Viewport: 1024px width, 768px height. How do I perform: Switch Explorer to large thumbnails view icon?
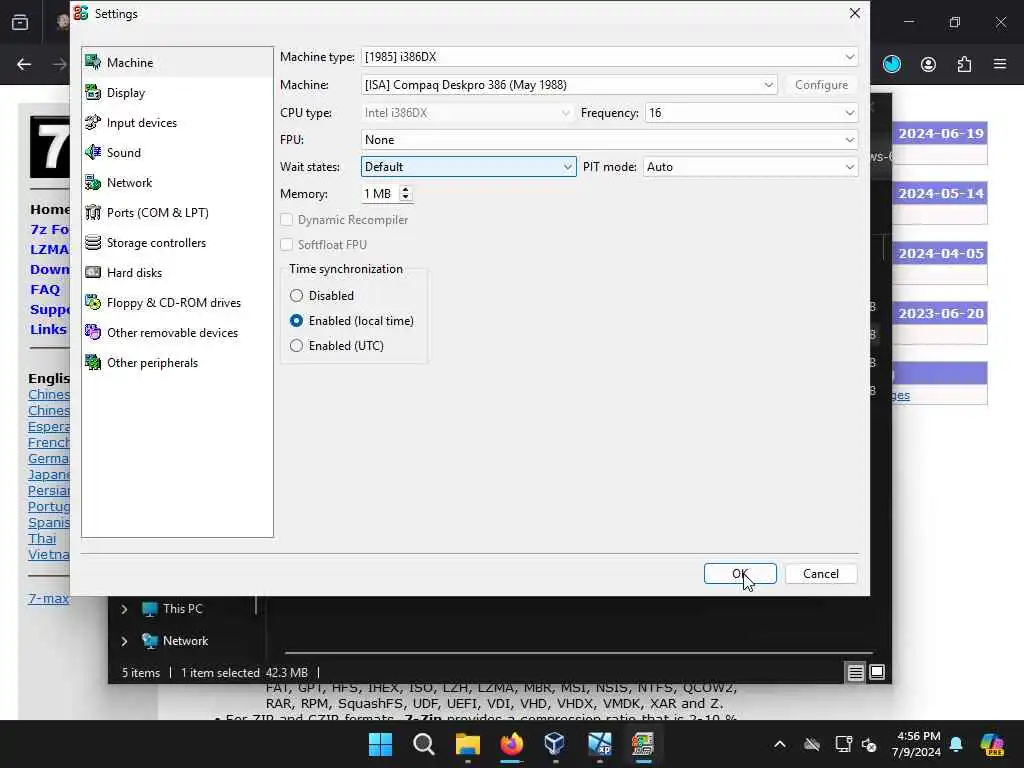[x=877, y=672]
